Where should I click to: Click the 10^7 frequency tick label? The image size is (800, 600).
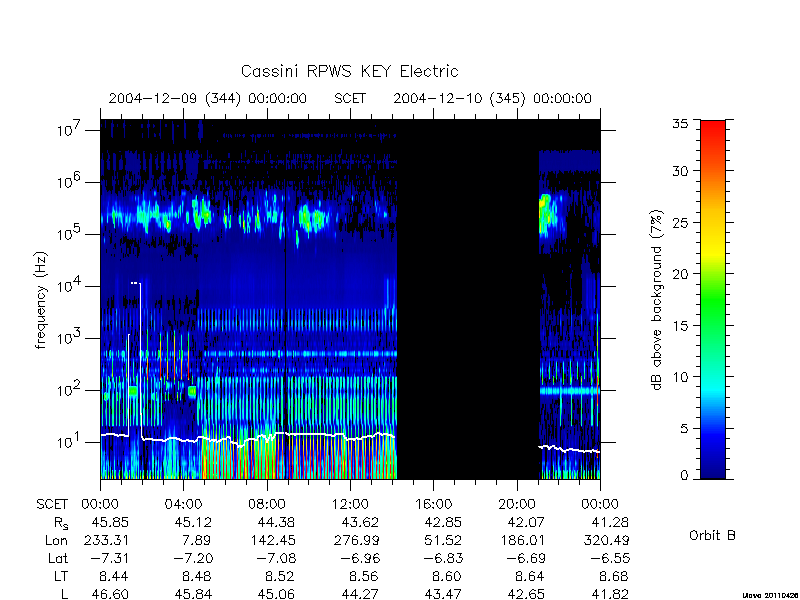[70, 130]
